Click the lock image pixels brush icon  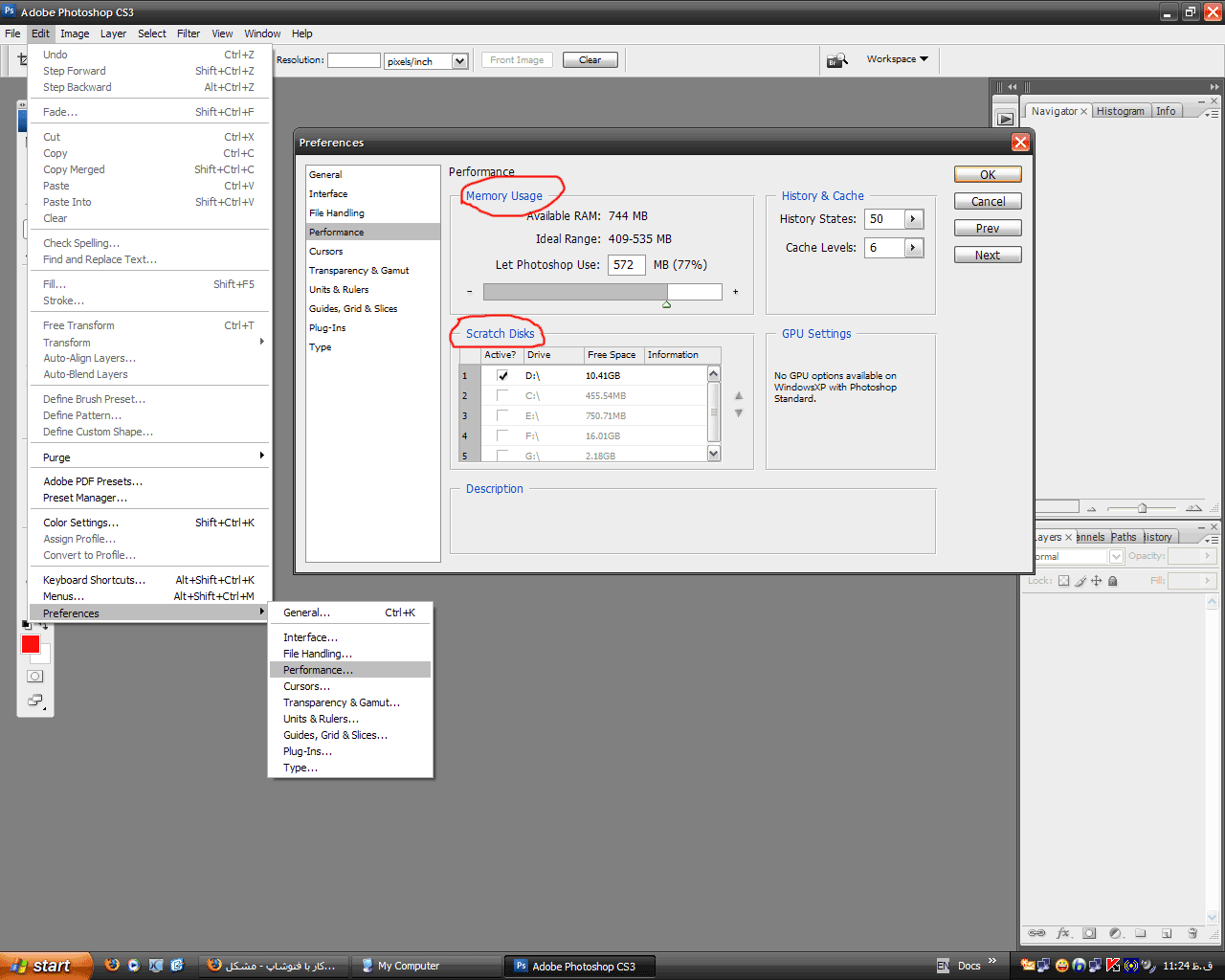(1080, 581)
